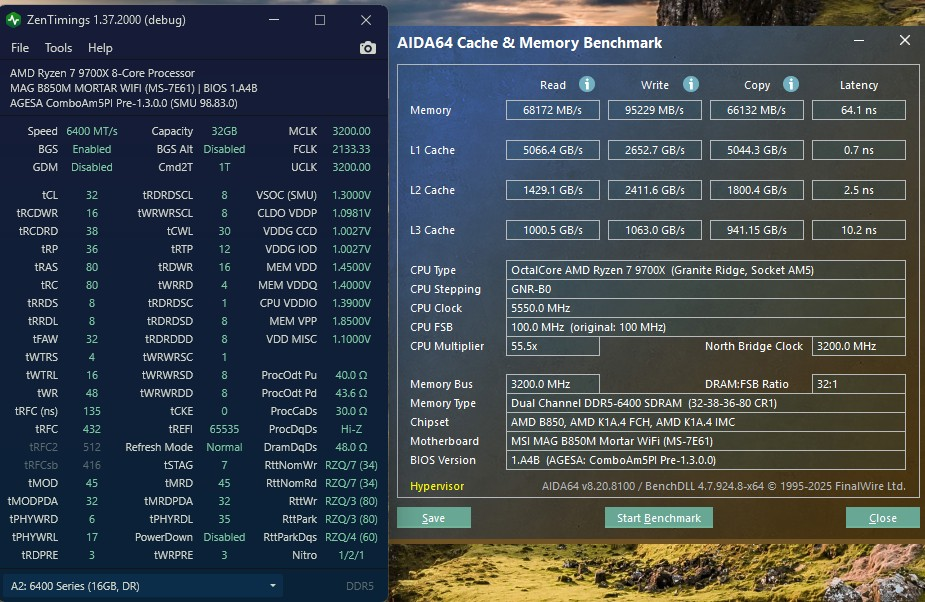This screenshot has height=602, width=925.
Task: Open the File menu in ZenTimings
Action: pos(19,48)
